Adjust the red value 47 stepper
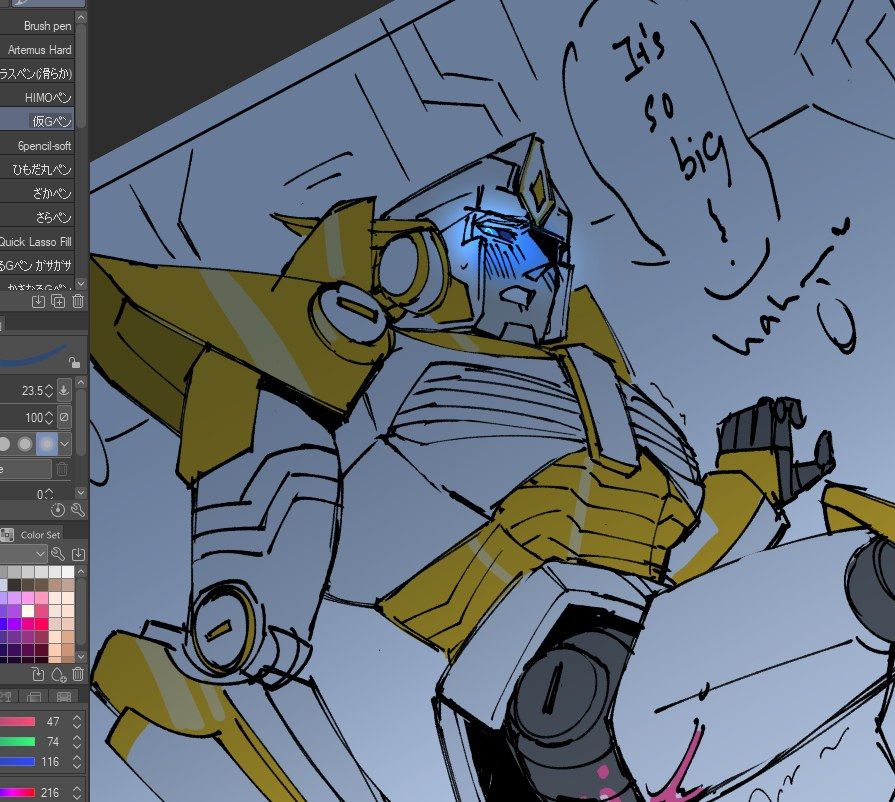 [x=77, y=722]
